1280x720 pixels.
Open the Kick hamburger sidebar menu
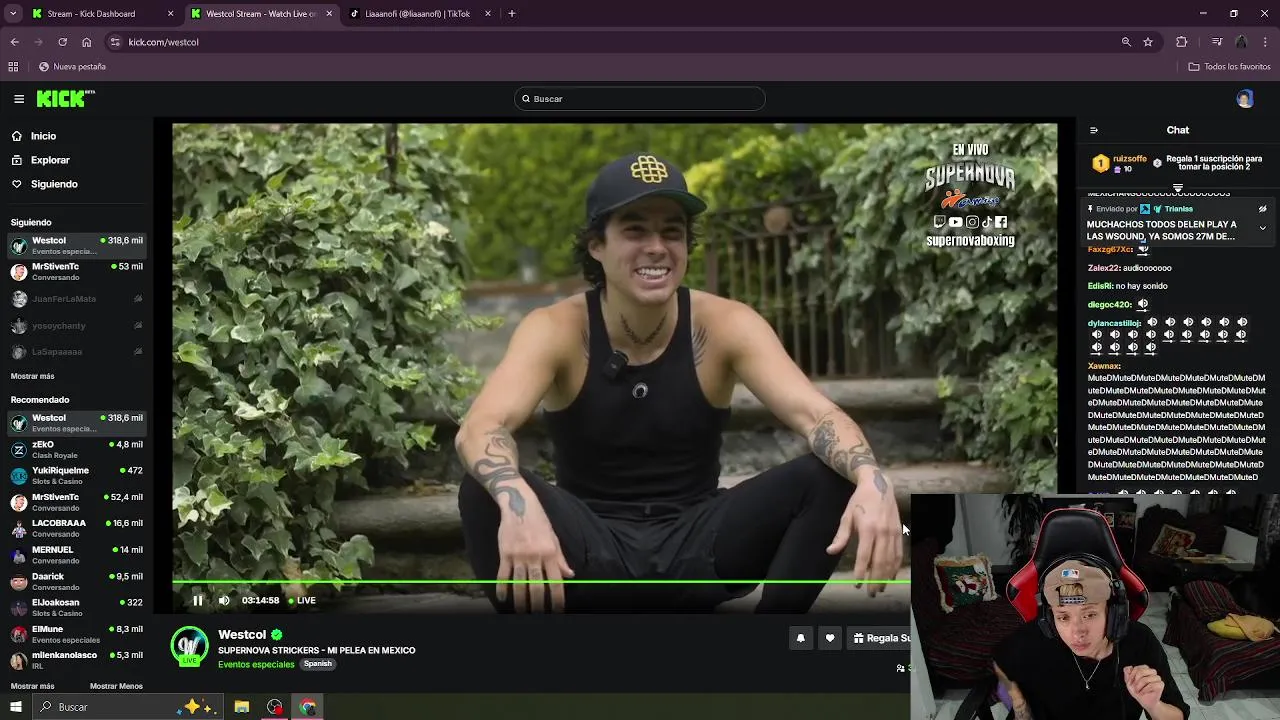(19, 99)
